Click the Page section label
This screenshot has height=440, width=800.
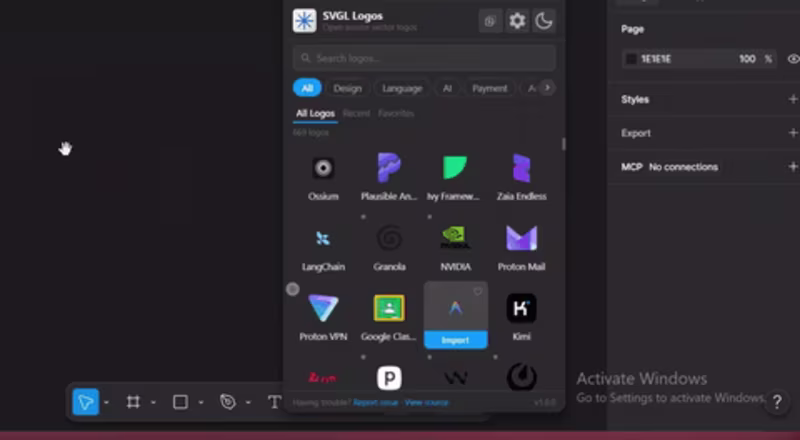pos(633,29)
